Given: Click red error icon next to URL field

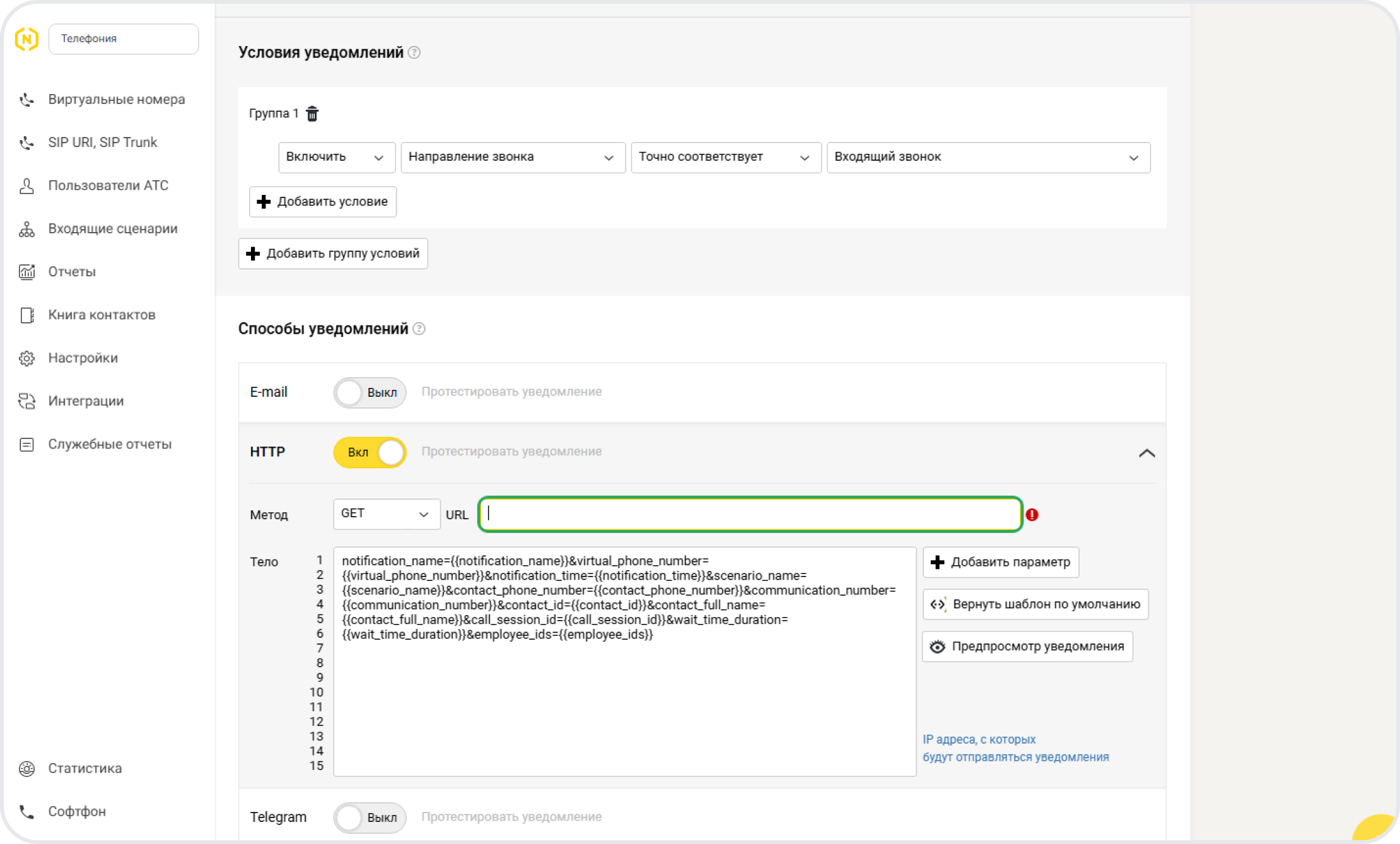Looking at the screenshot, I should click(1032, 515).
